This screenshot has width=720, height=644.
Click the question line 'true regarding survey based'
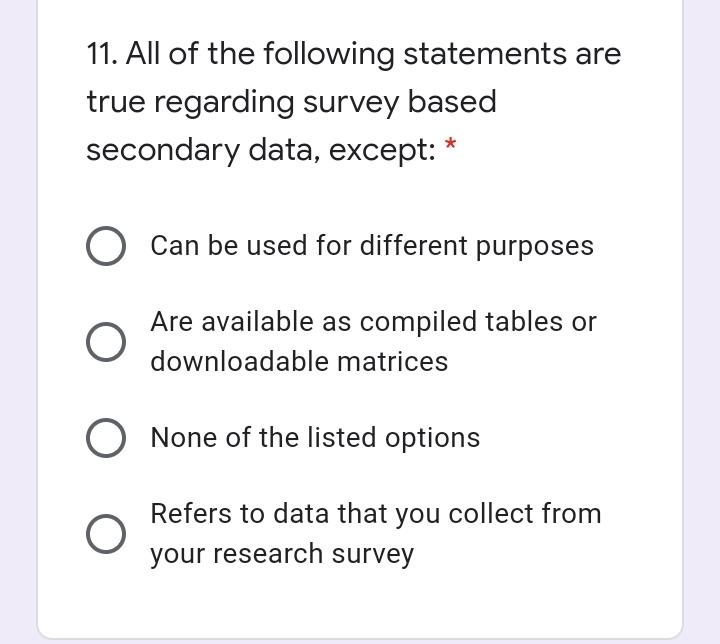pos(292,103)
